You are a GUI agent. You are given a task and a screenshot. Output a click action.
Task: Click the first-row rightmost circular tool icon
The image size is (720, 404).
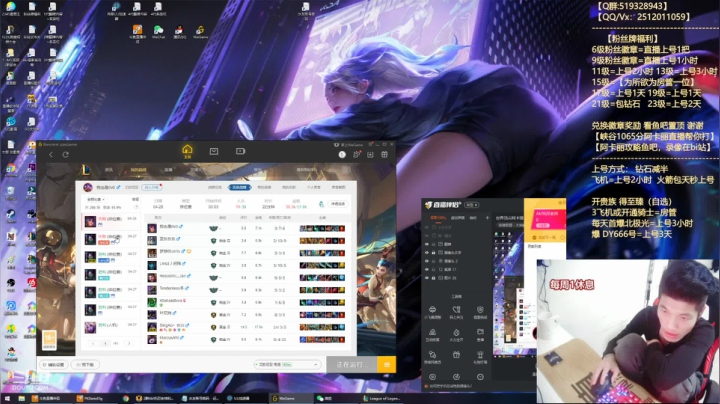480,310
